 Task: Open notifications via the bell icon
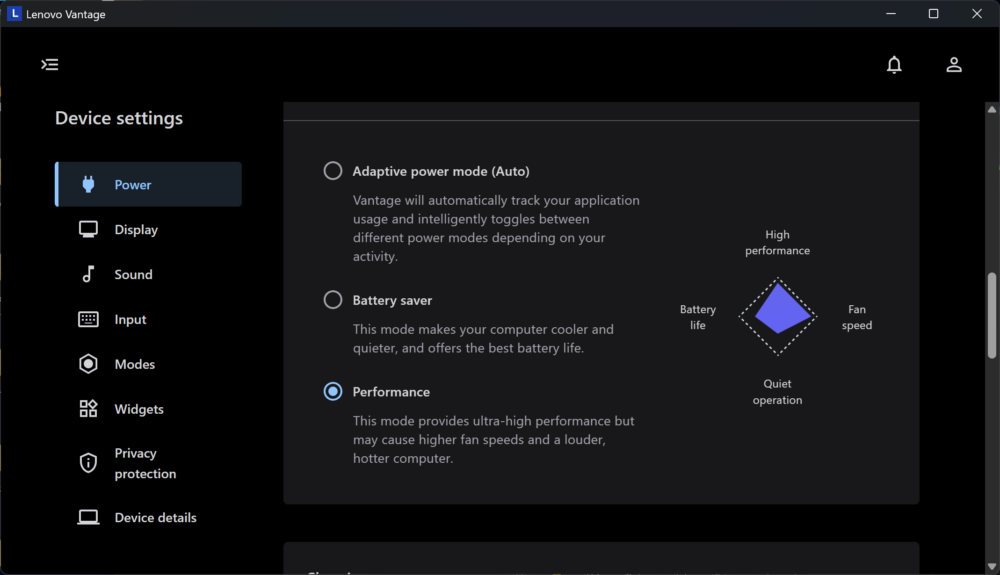coord(894,64)
